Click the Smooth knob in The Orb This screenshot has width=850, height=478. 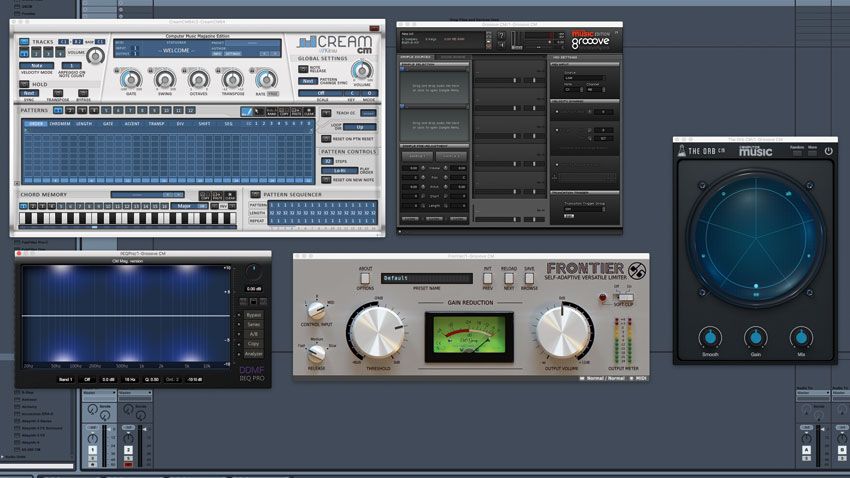point(710,338)
